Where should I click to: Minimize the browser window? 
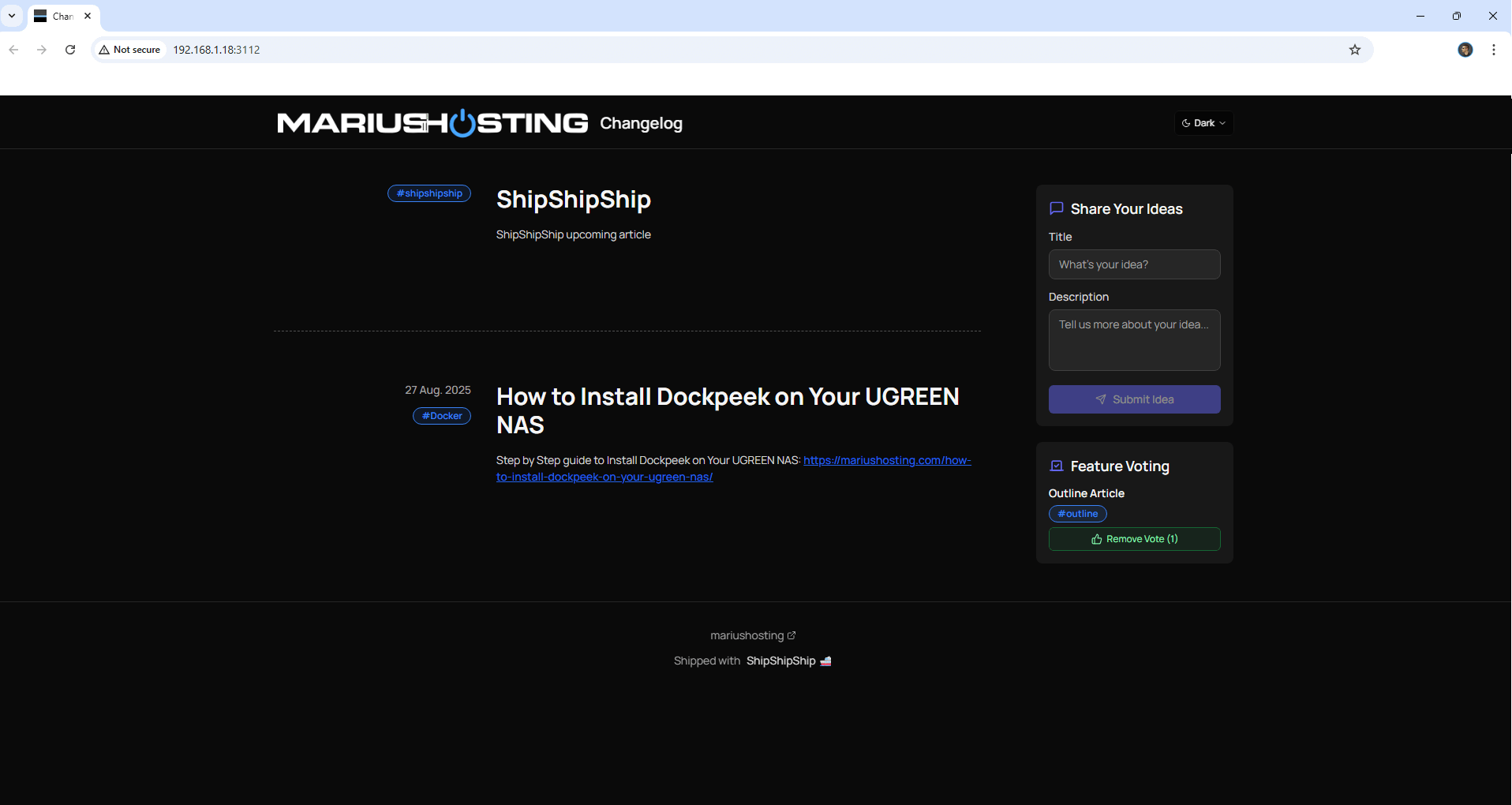click(x=1420, y=16)
